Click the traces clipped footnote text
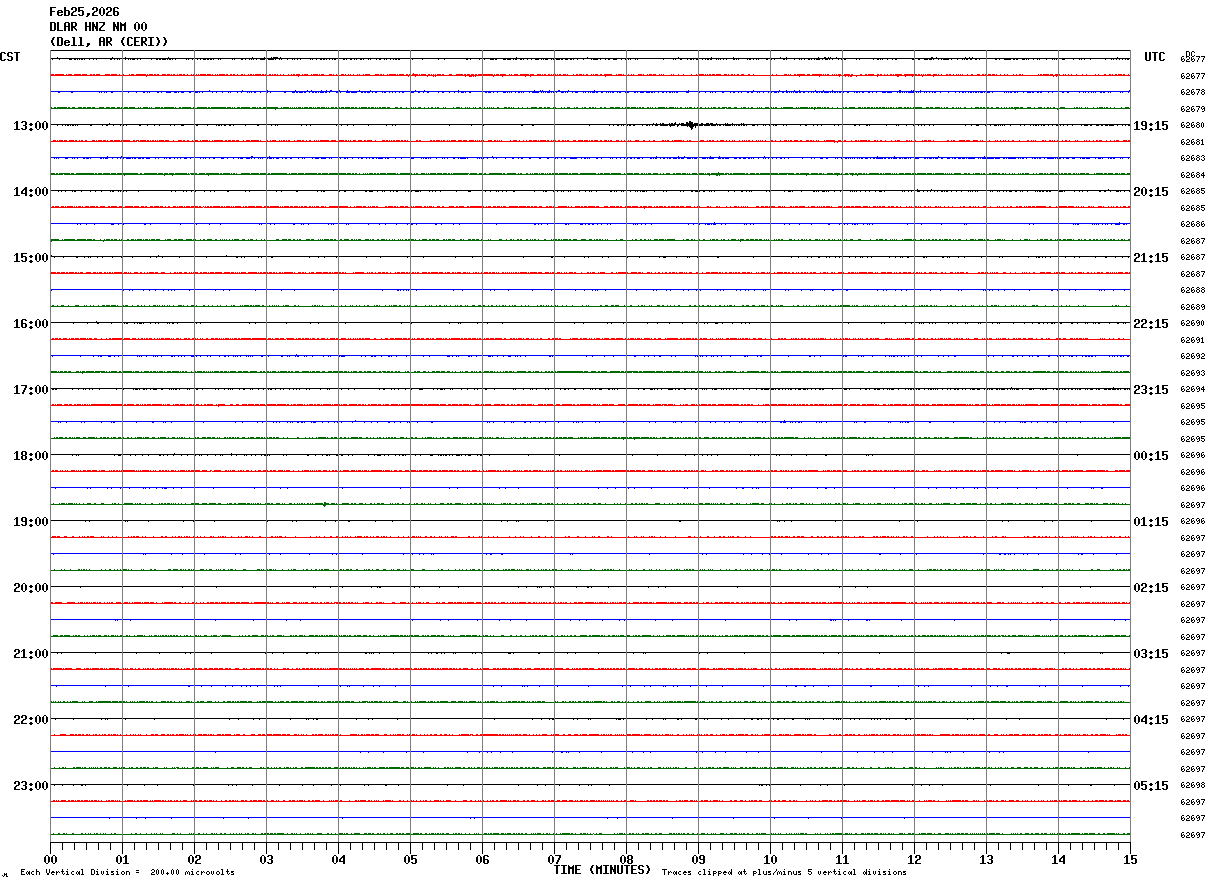This screenshot has height=886, width=1210. coord(784,873)
